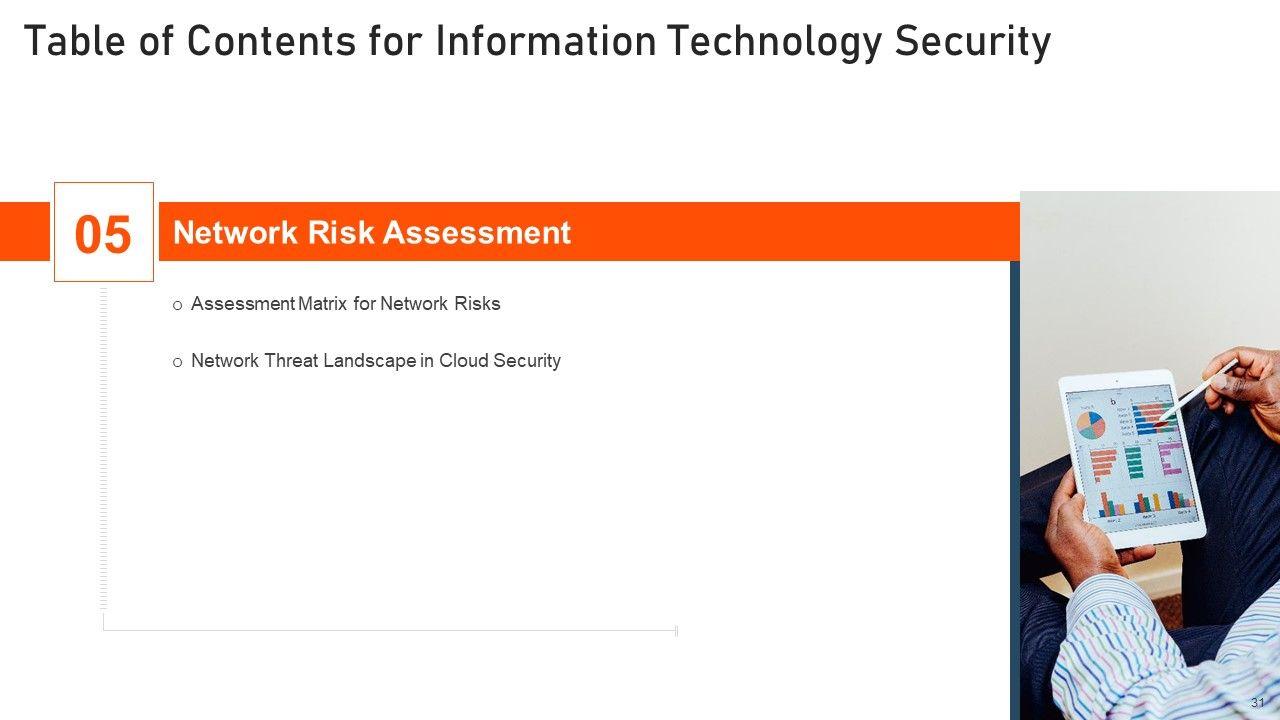Click the colored bar chart at tablet bottom
Viewport: 1280px width, 720px height.
1145,500
